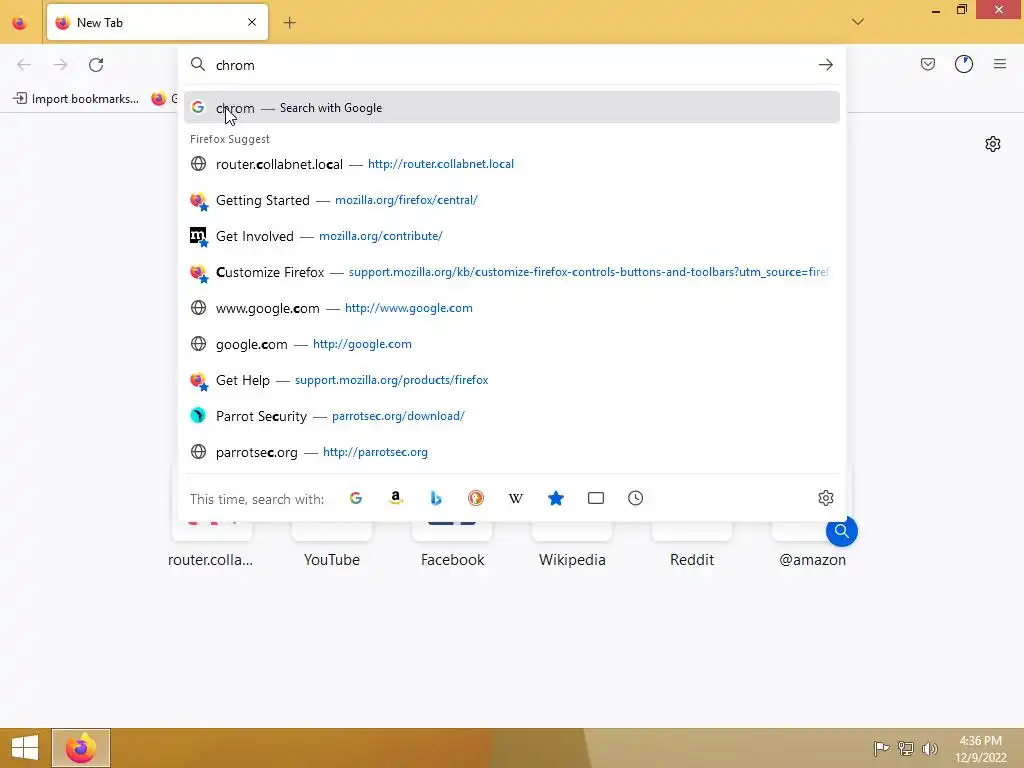The height and width of the screenshot is (768, 1024).
Task: Open google.com http://google.com suggestion
Action: click(511, 344)
